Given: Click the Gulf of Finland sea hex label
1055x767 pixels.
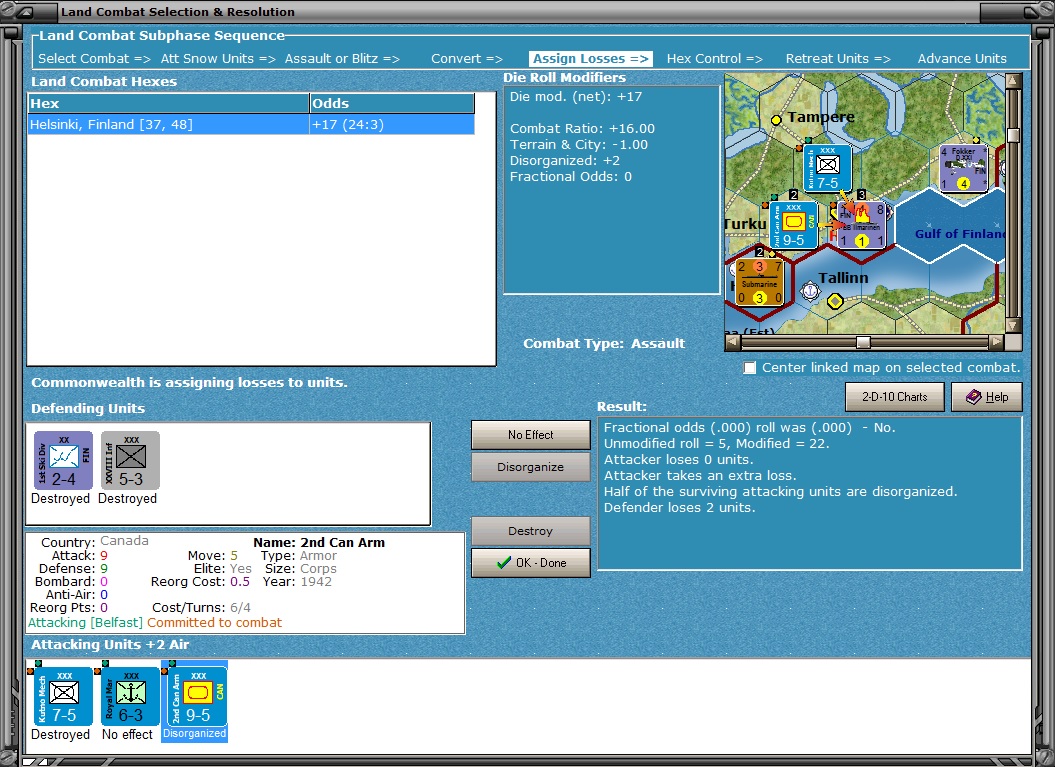Looking at the screenshot, I should pyautogui.click(x=959, y=233).
